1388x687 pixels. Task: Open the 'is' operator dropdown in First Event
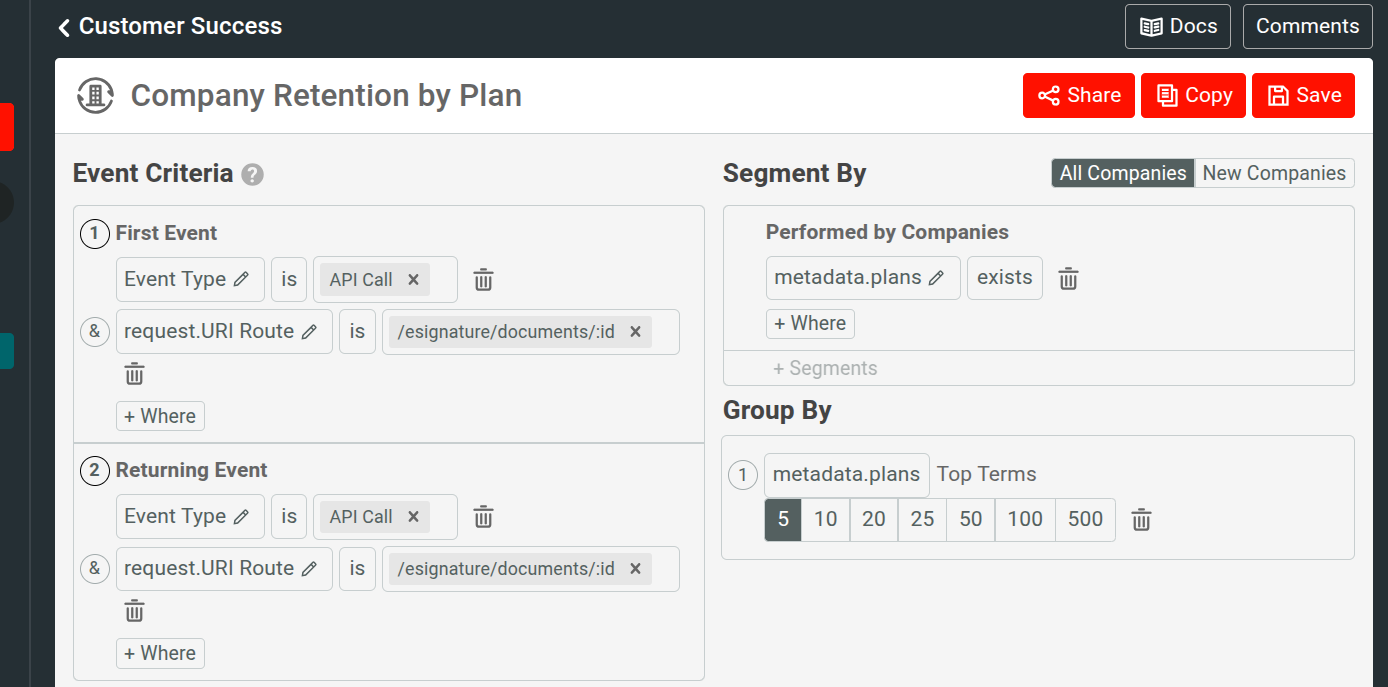tap(289, 279)
